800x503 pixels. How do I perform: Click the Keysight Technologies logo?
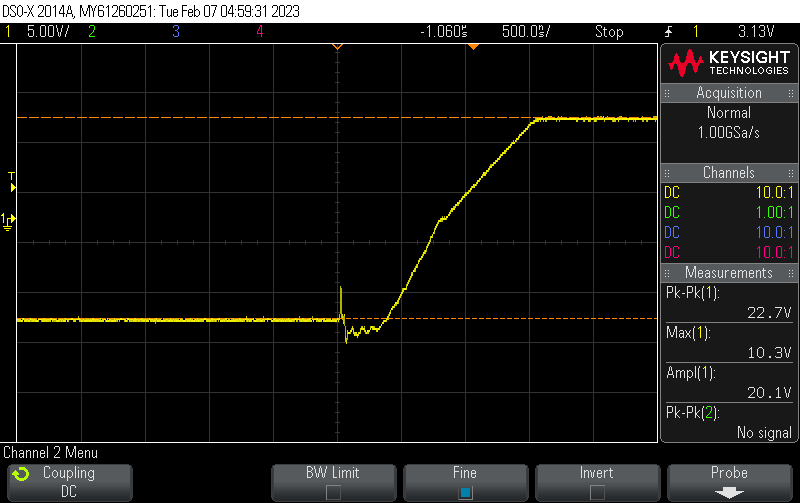(x=729, y=64)
